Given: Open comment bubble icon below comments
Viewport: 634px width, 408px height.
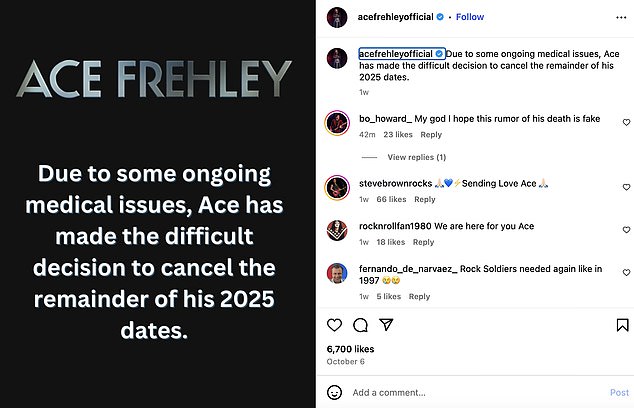Looking at the screenshot, I should click(360, 325).
